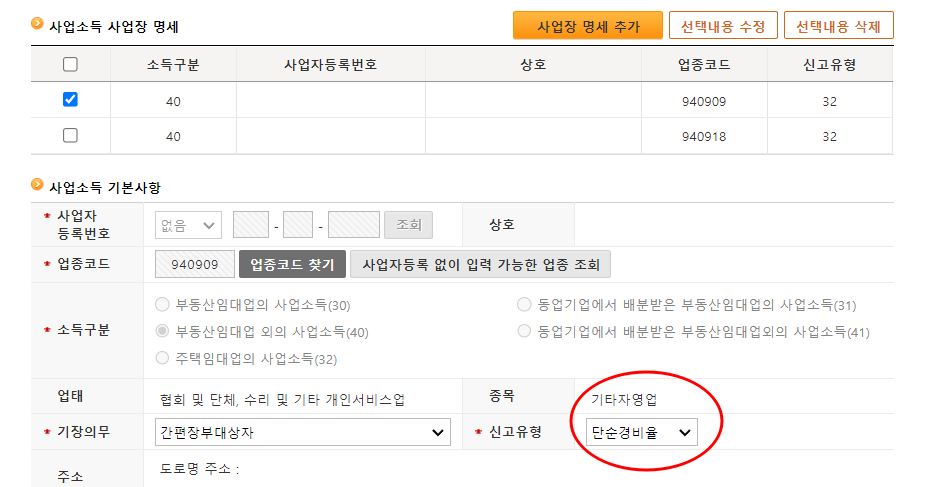This screenshot has width=941, height=487.
Task: Click the 업종코드 찾기 button
Action: pos(292,265)
